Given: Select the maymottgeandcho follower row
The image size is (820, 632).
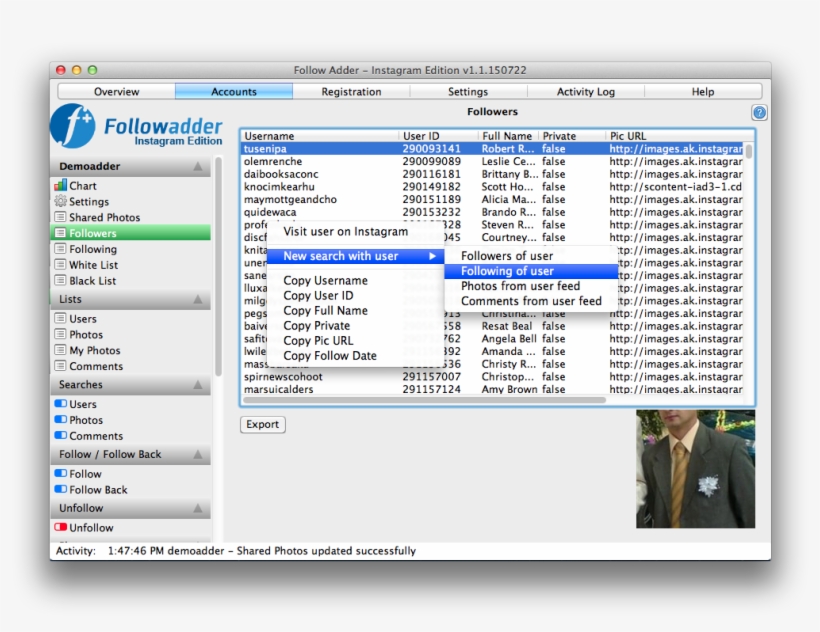Looking at the screenshot, I should click(x=492, y=199).
